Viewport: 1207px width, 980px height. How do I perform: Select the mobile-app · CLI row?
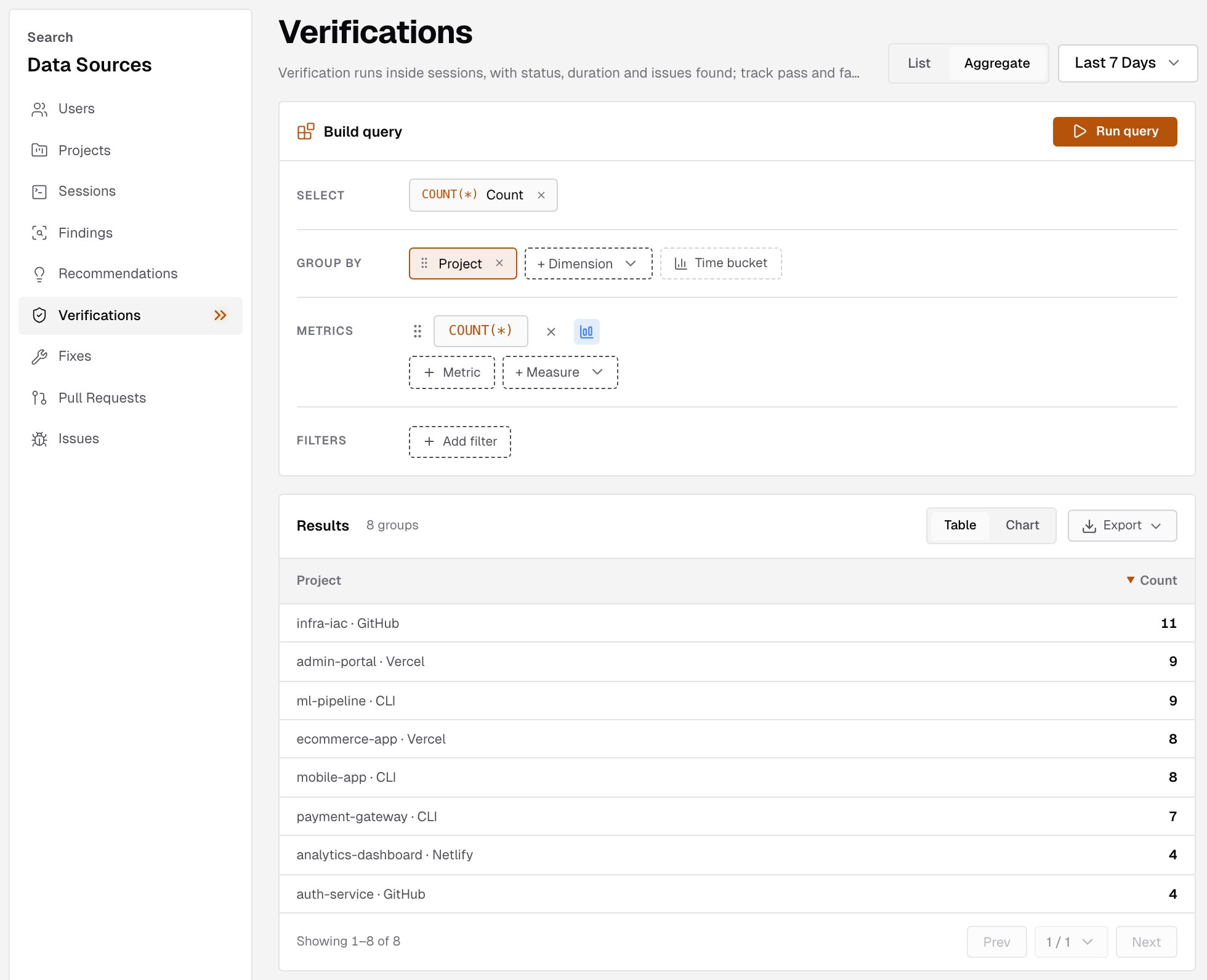click(737, 777)
